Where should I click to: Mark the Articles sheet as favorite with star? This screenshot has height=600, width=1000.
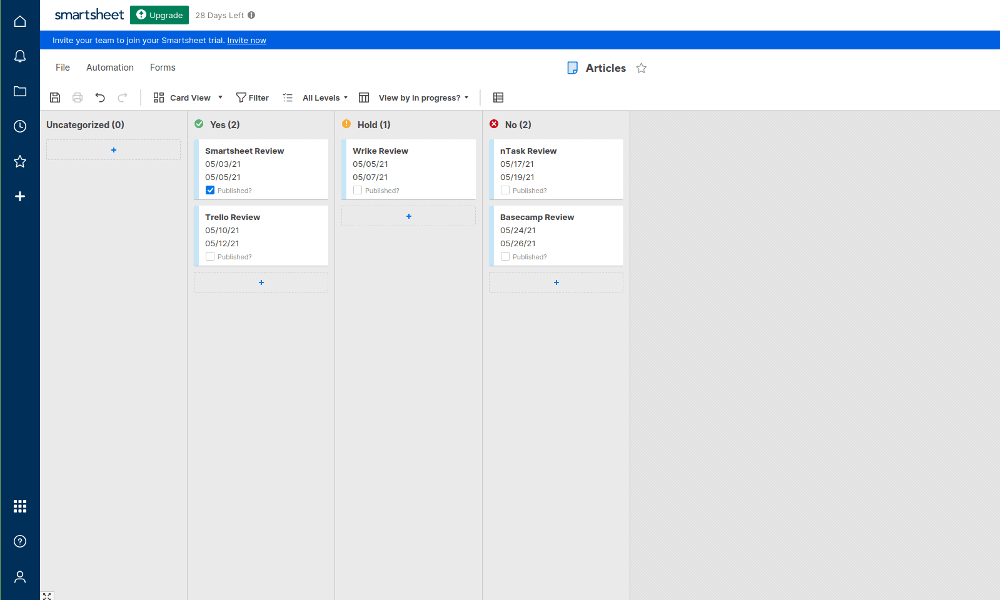click(642, 68)
